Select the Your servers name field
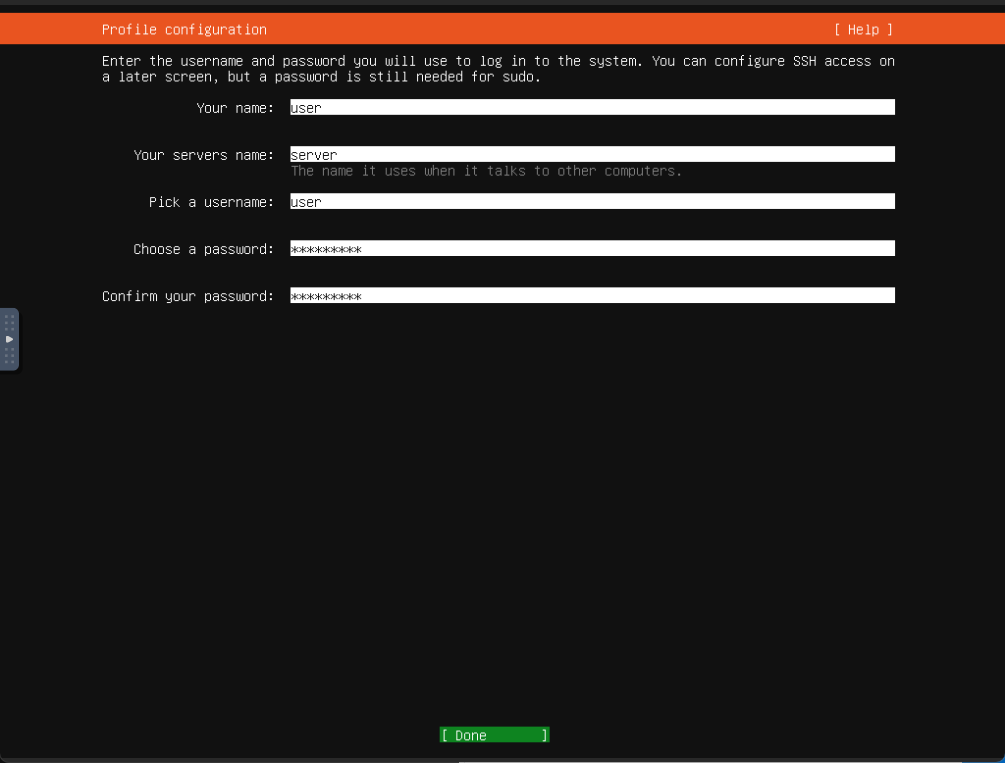Screen dimensions: 1005x763 (x=592, y=155)
